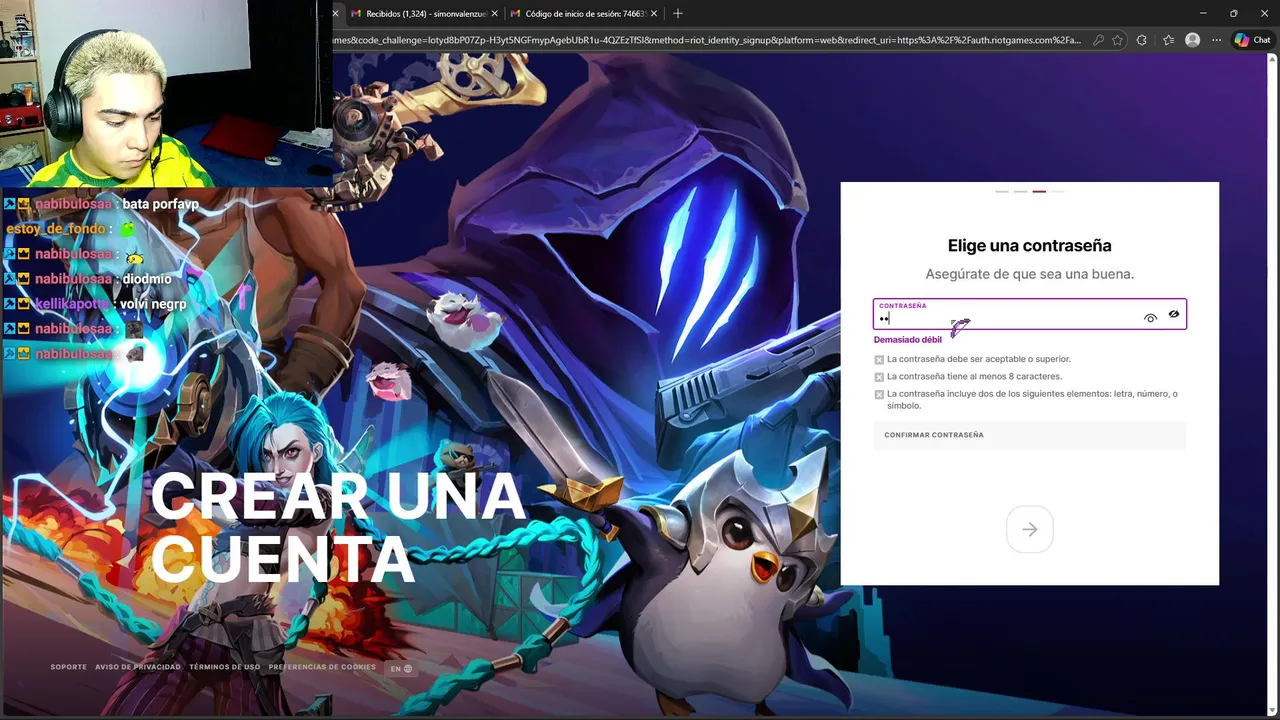
Task: Click chat username 'kellikapotts'
Action: [74, 304]
